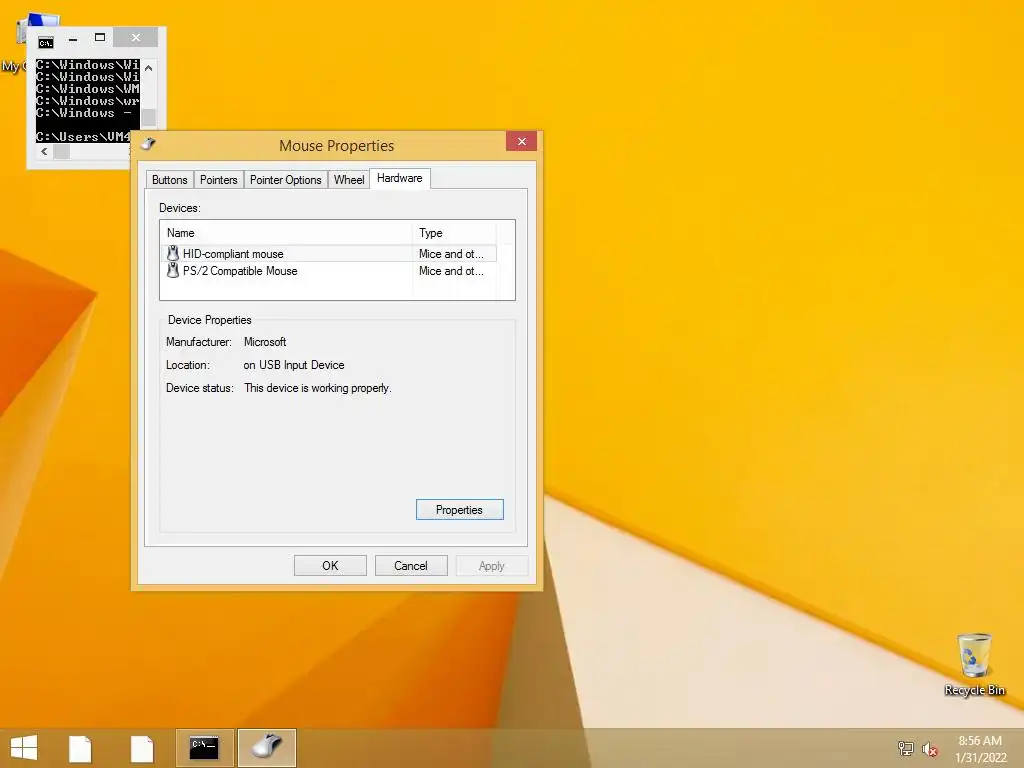Click the Mouse Properties taskbar icon

[x=266, y=748]
